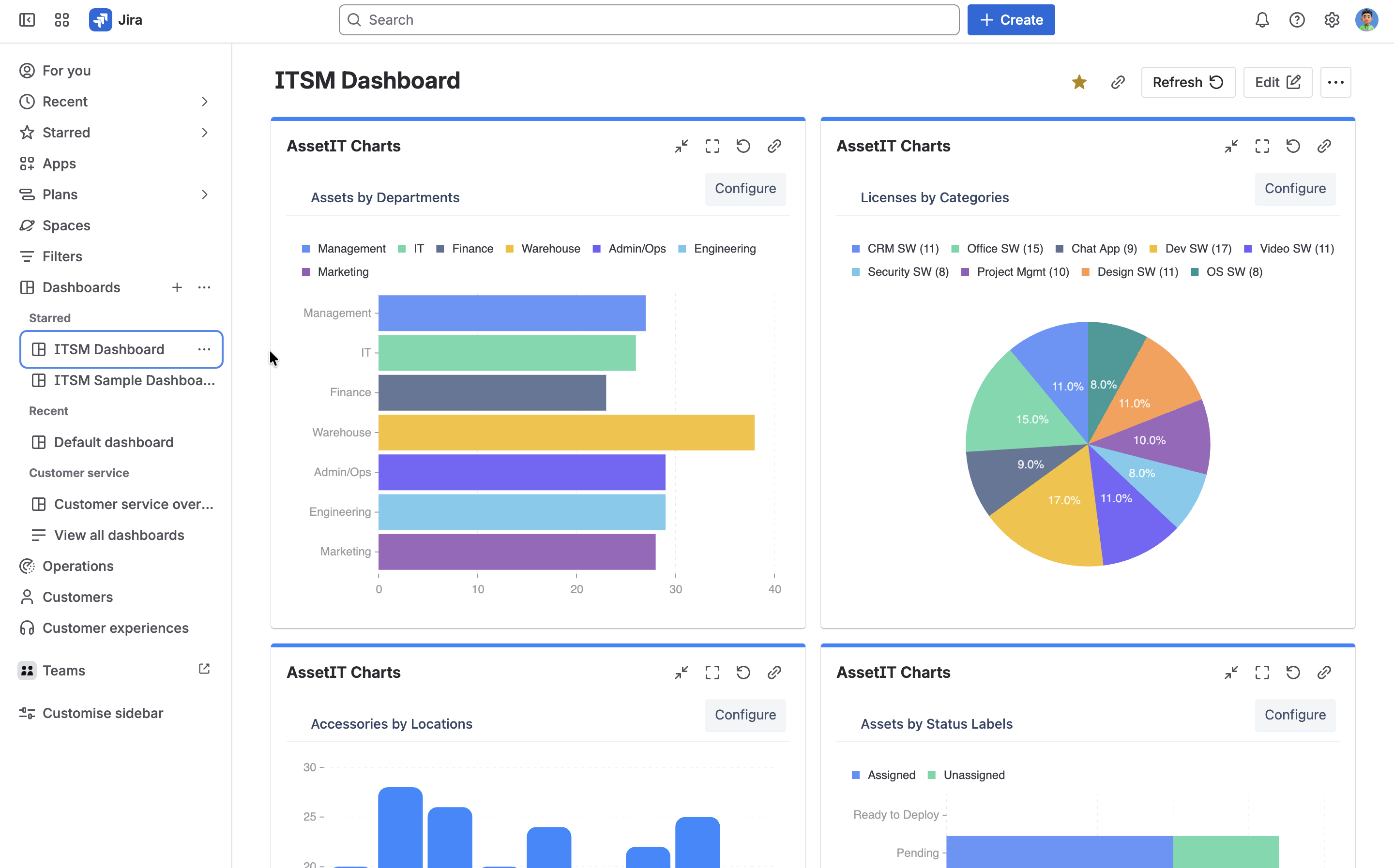Image resolution: width=1394 pixels, height=868 pixels.
Task: Open the help question mark icon
Action: pyautogui.click(x=1297, y=20)
